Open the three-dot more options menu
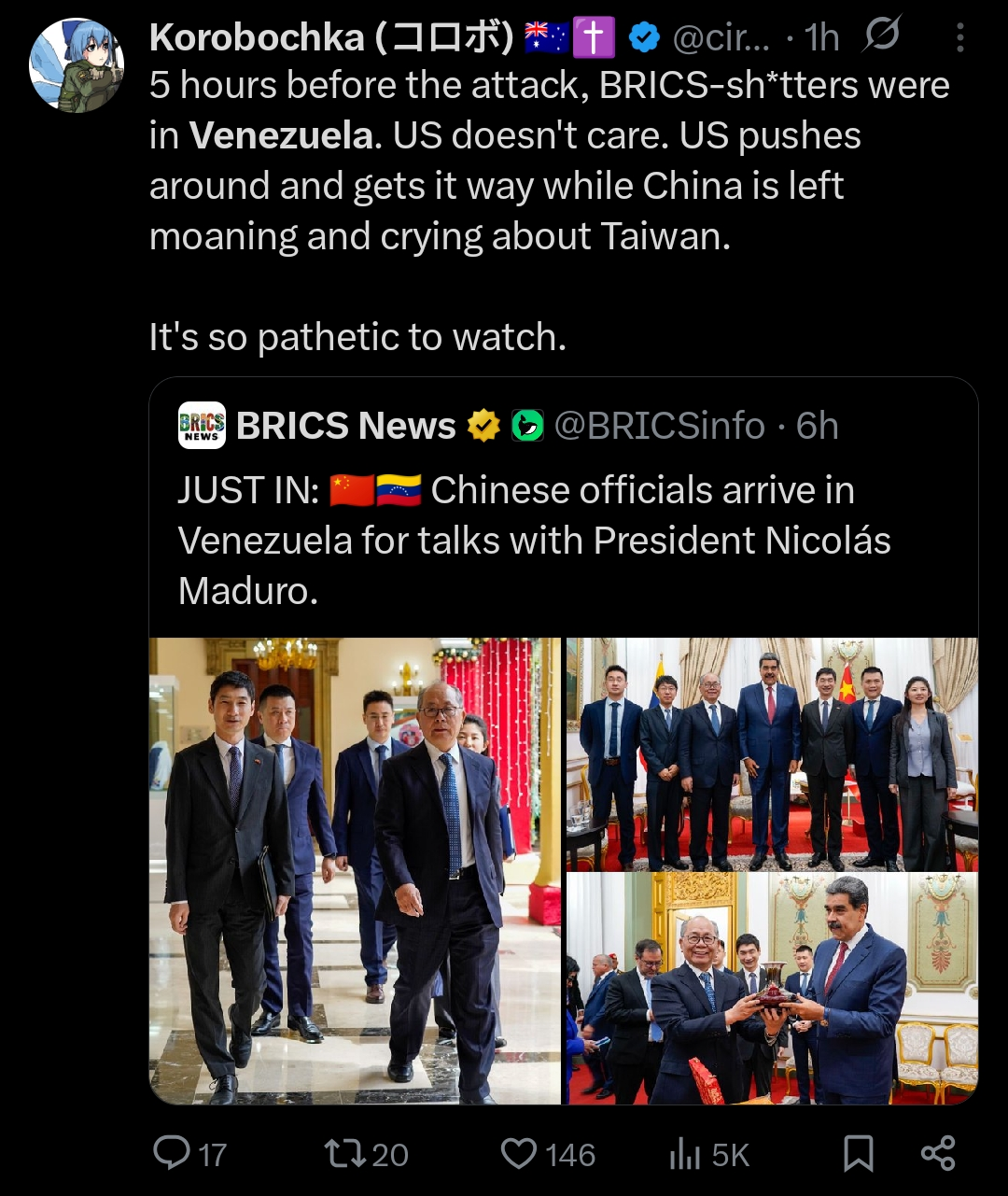Image resolution: width=1008 pixels, height=1196 pixels. [x=960, y=37]
